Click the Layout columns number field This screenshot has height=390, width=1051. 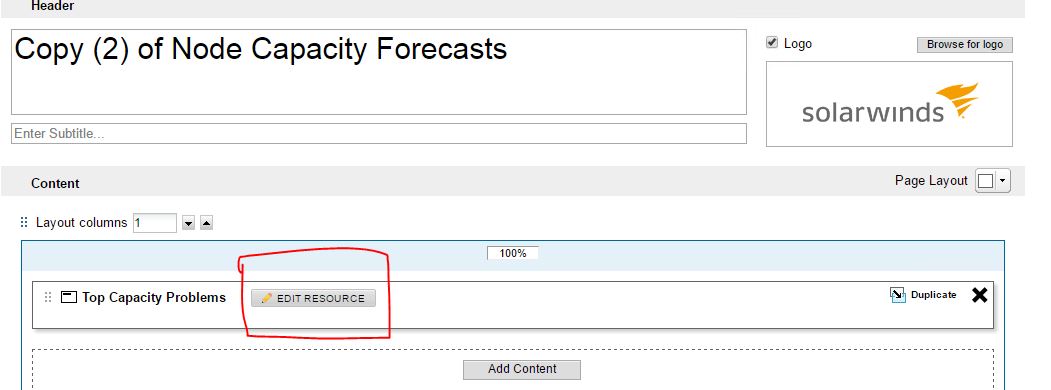pyautogui.click(x=155, y=222)
